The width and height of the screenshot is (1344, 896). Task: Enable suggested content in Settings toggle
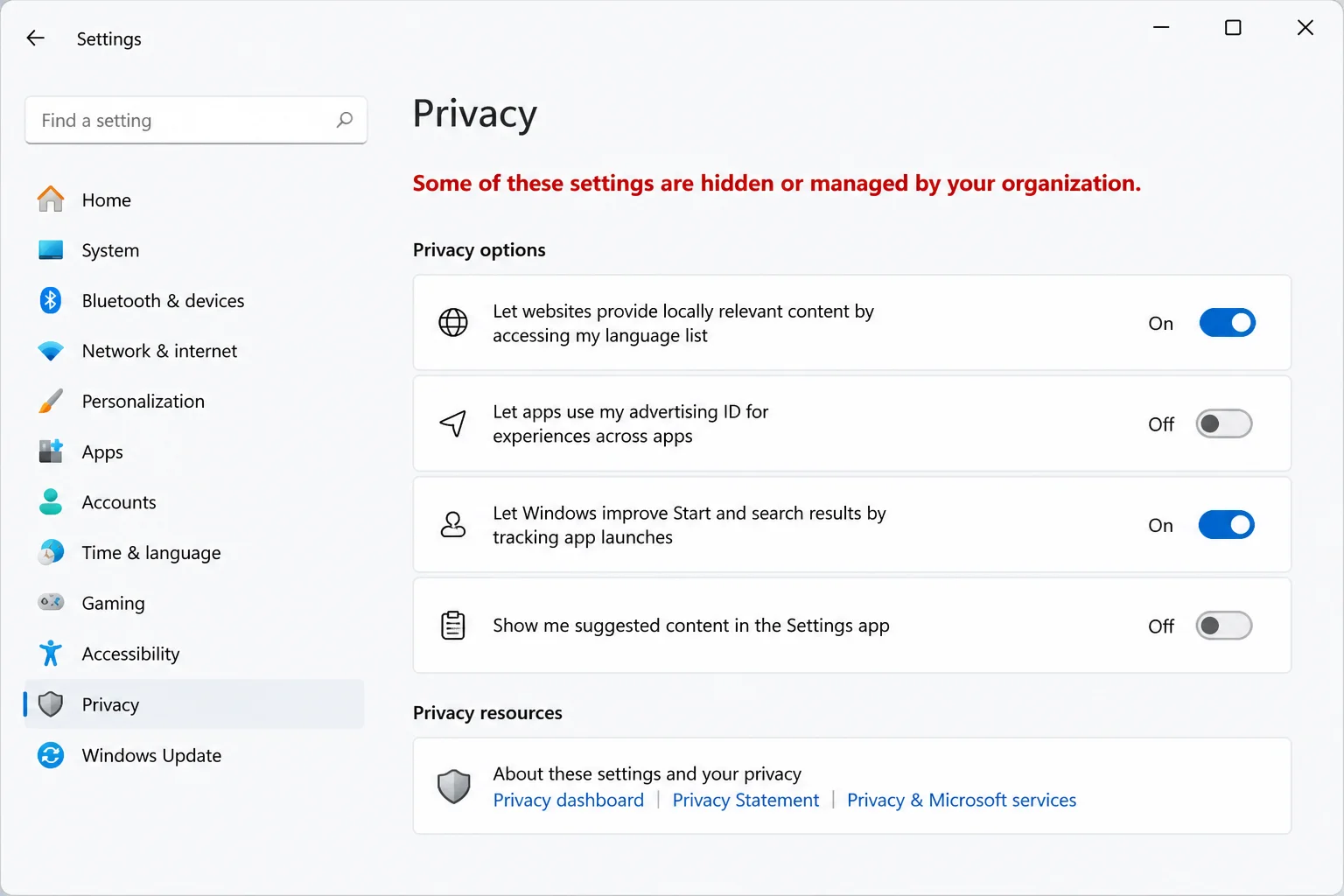[x=1224, y=626]
